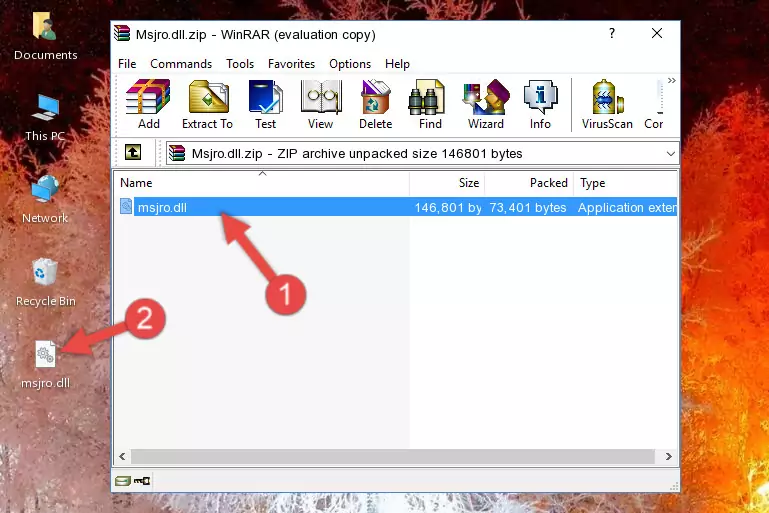769x513 pixels.
Task: Sort by the Packed column header
Action: point(529,183)
